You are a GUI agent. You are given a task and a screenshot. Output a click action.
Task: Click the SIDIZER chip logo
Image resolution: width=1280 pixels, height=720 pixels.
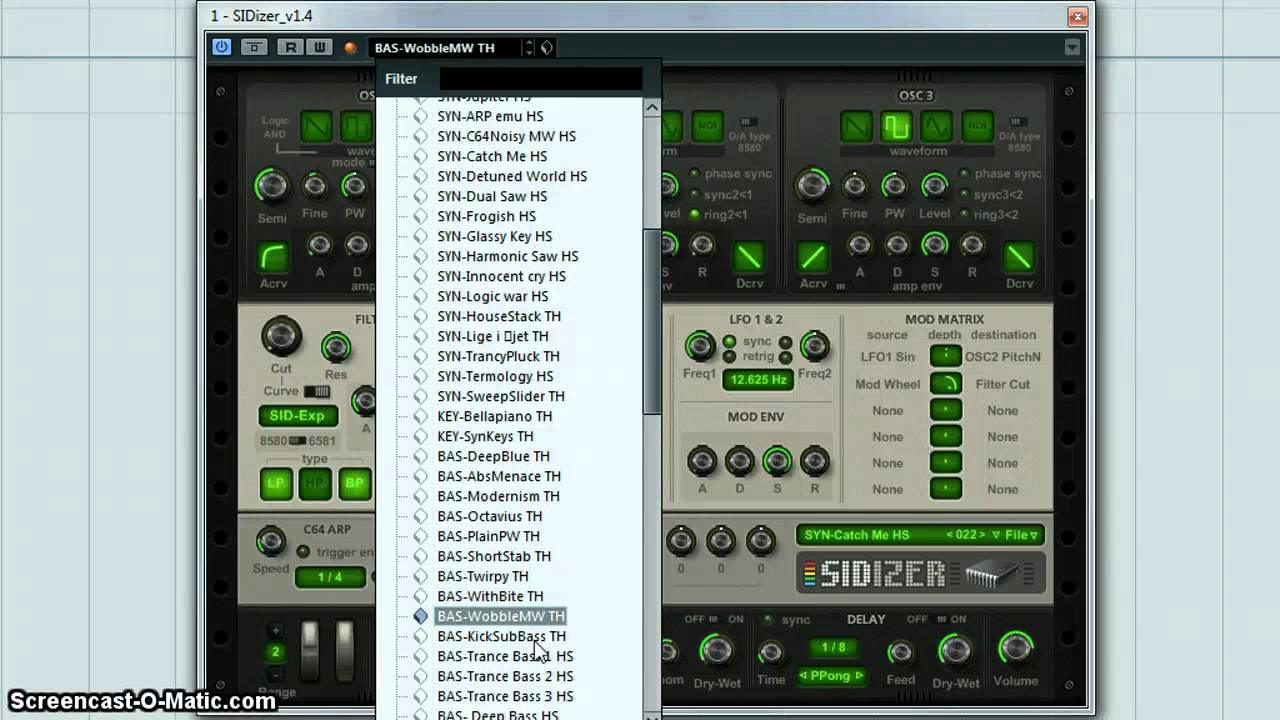click(x=920, y=573)
